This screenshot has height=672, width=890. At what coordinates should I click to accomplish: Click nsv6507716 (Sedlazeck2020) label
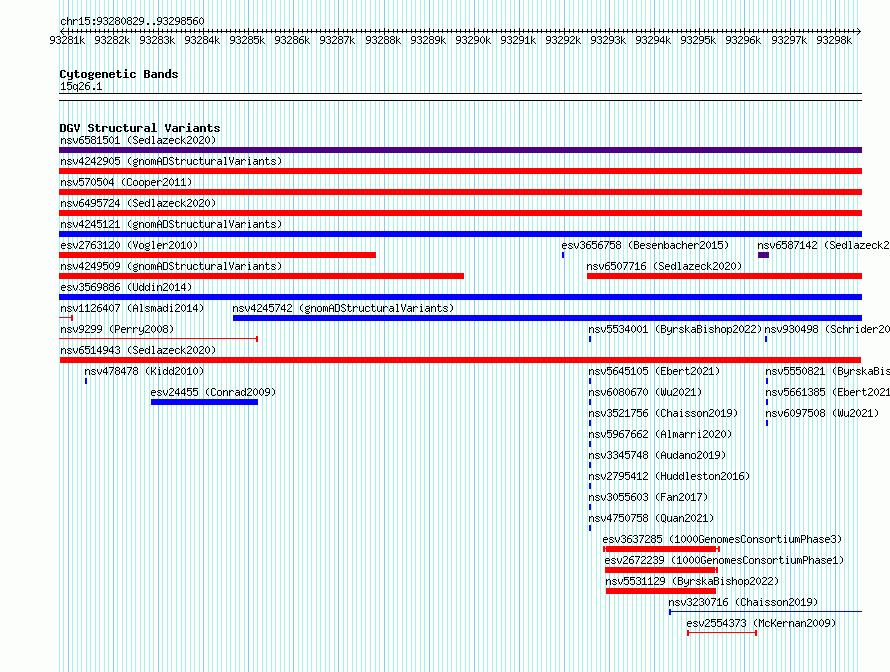pos(664,266)
